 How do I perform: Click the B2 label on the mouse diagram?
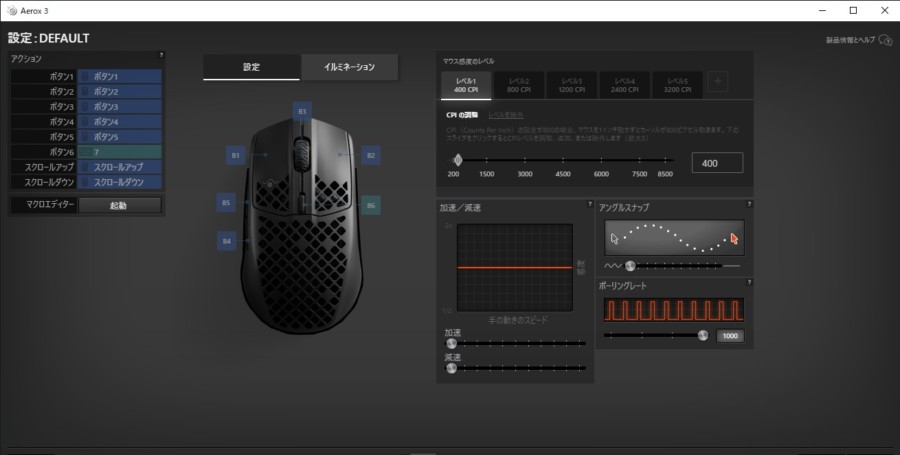pos(370,155)
